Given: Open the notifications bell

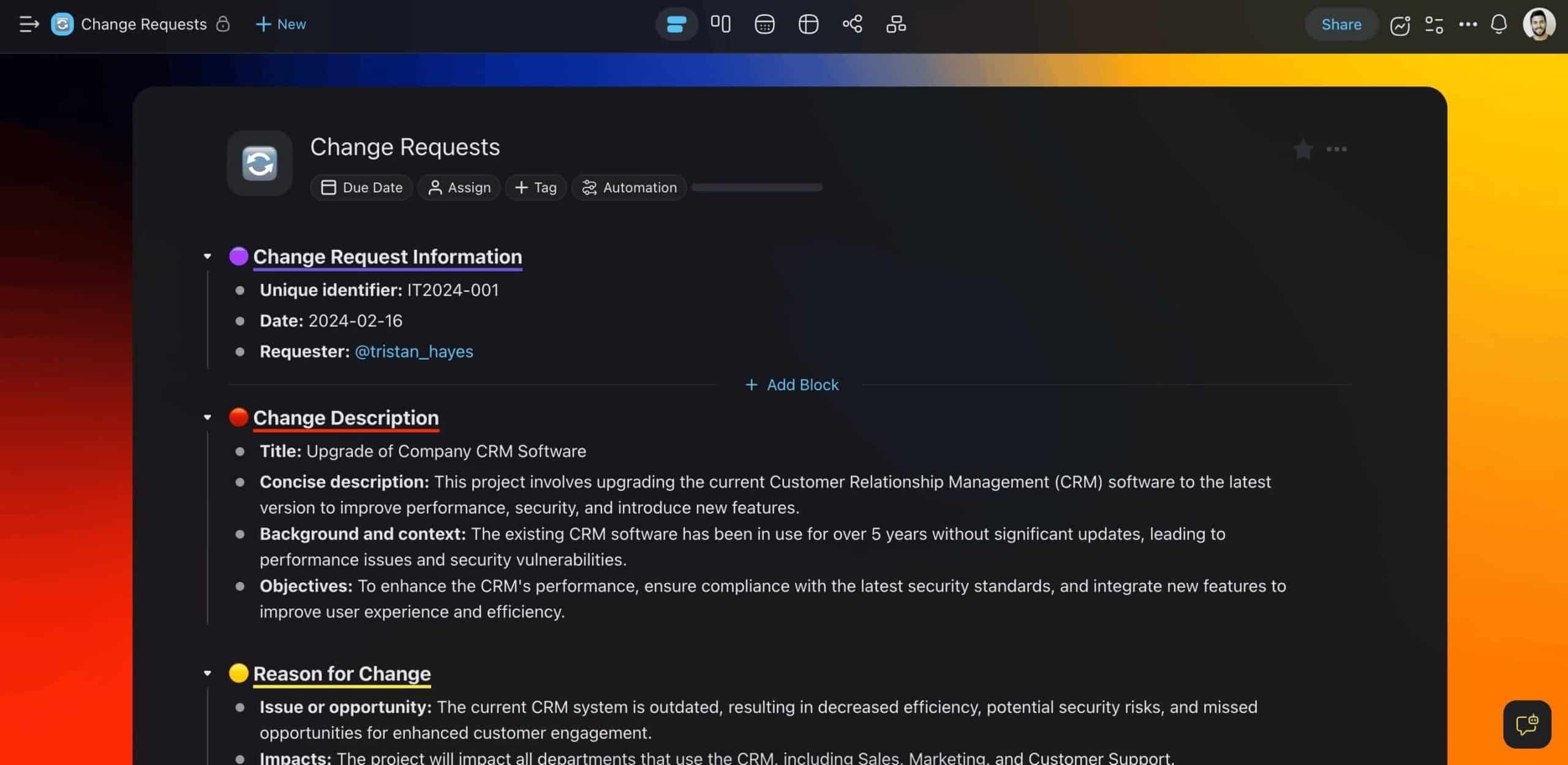Looking at the screenshot, I should (1498, 24).
